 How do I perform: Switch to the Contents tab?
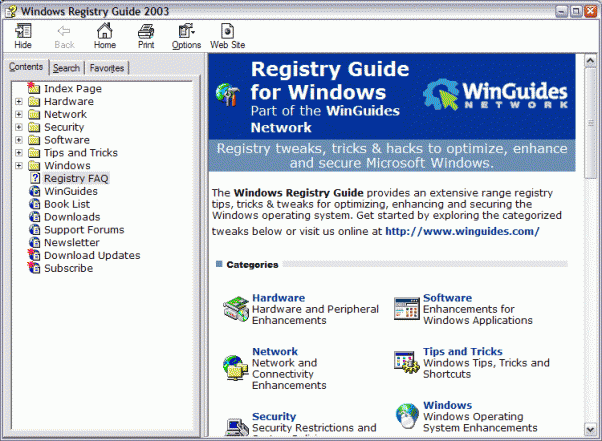26,67
